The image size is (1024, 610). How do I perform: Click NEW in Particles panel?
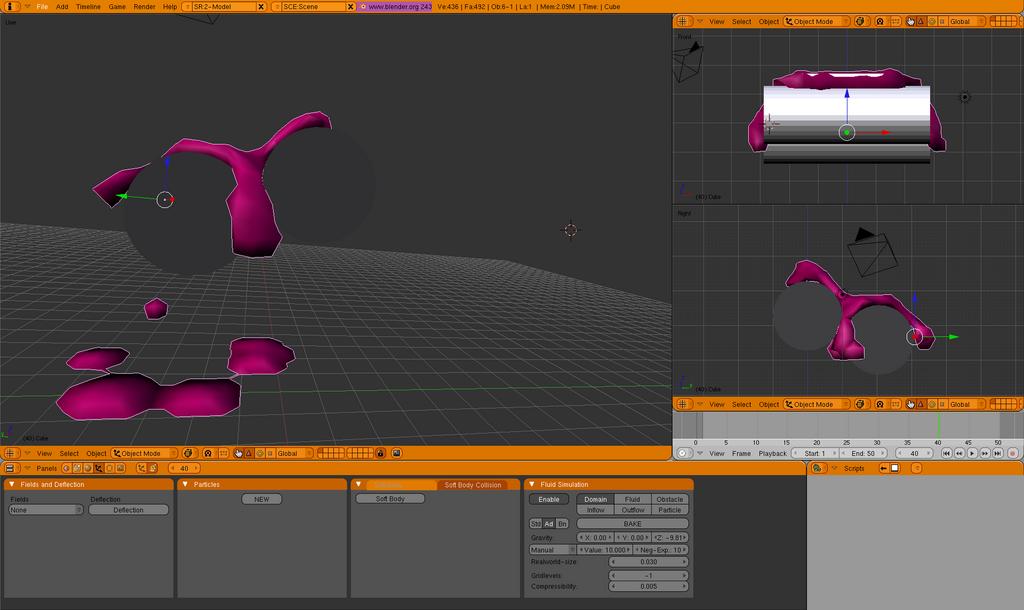point(261,499)
